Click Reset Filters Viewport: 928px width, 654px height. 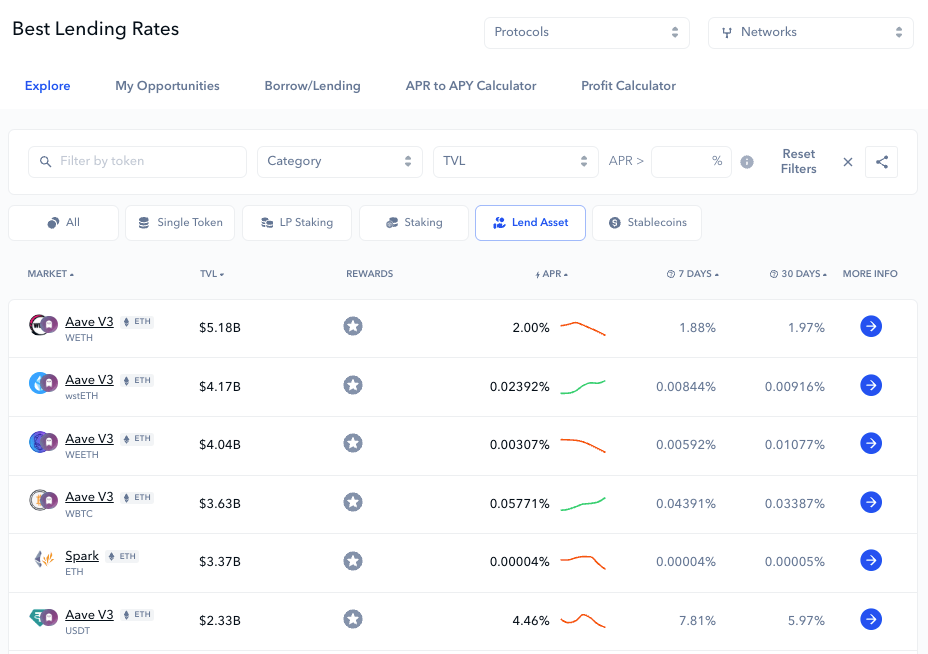798,162
